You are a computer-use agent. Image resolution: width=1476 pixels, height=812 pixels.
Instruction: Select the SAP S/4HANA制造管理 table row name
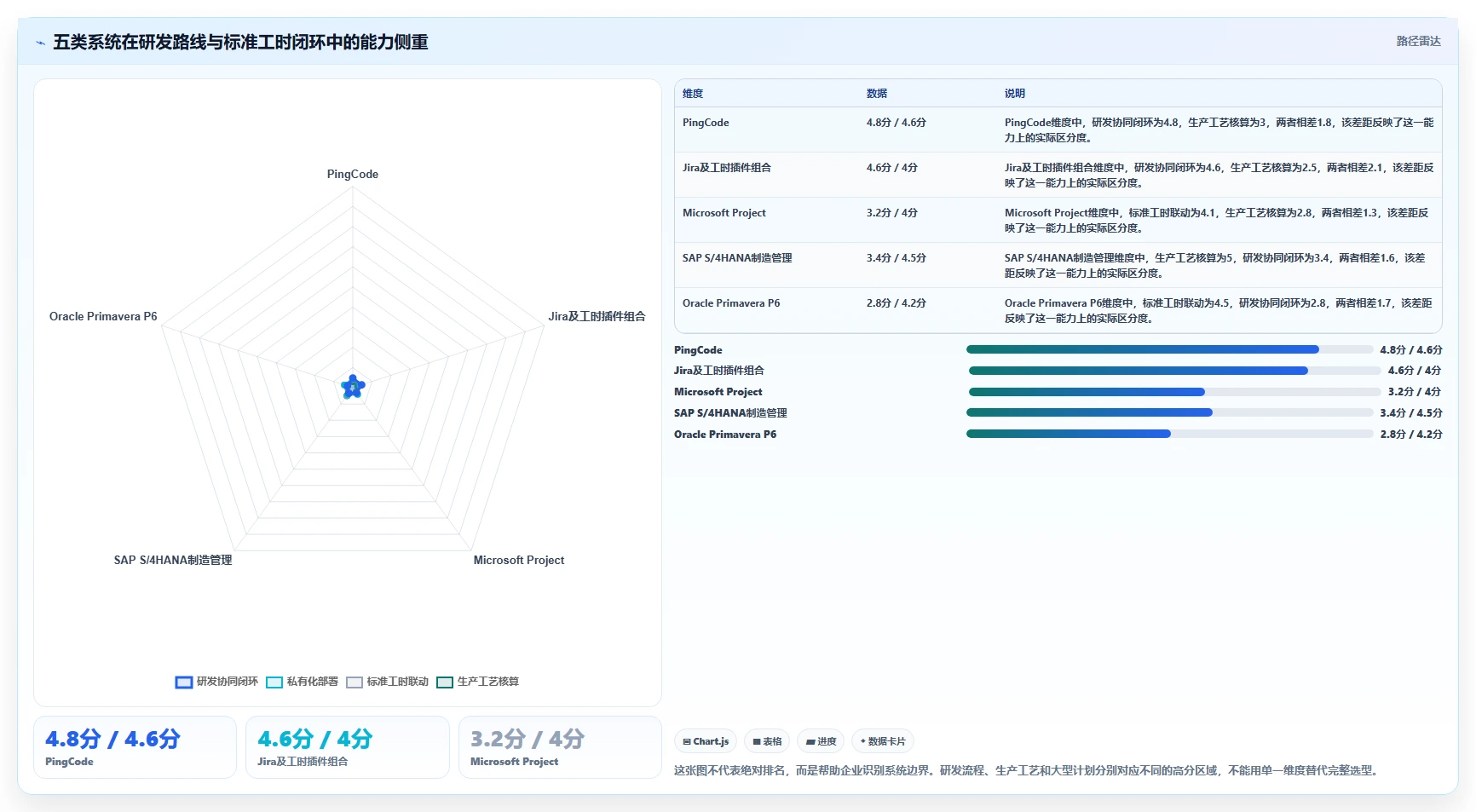[x=737, y=258]
